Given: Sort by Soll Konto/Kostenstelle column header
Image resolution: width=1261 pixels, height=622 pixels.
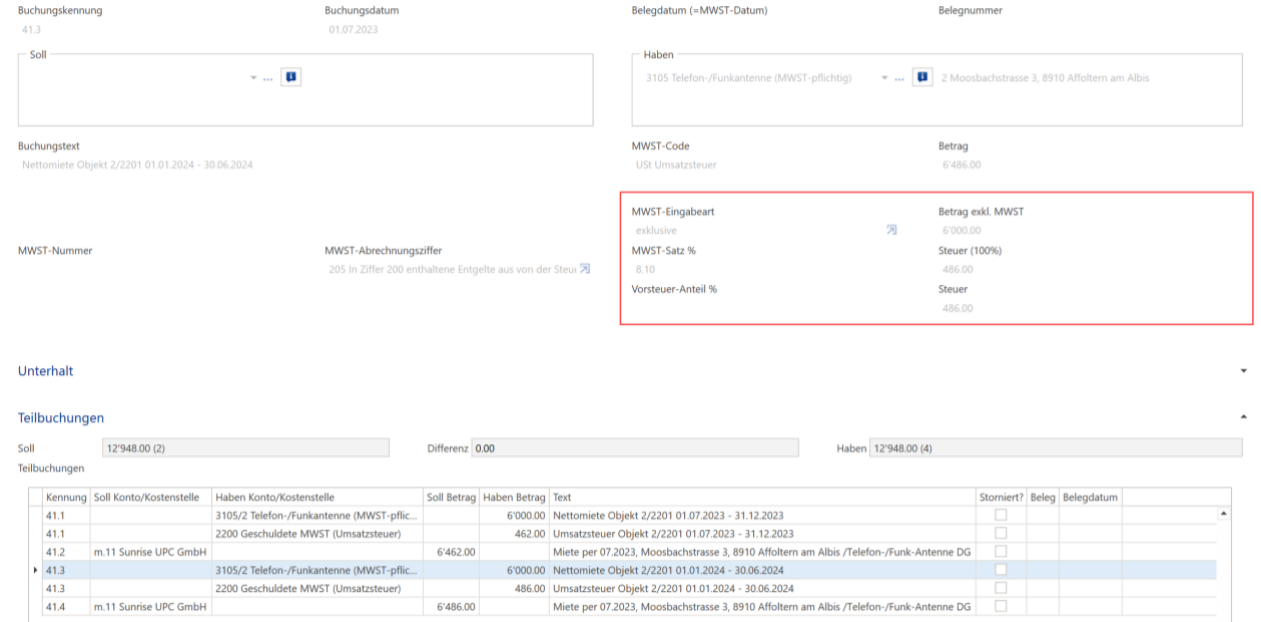Looking at the screenshot, I should click(151, 497).
